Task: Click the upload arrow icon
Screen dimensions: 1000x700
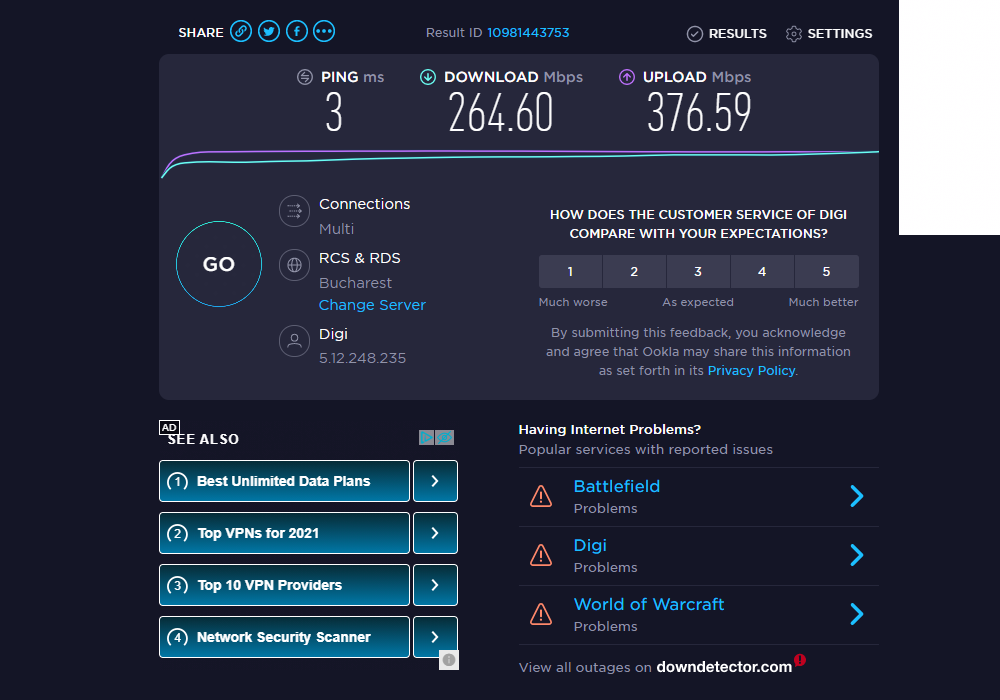Action: [x=627, y=77]
